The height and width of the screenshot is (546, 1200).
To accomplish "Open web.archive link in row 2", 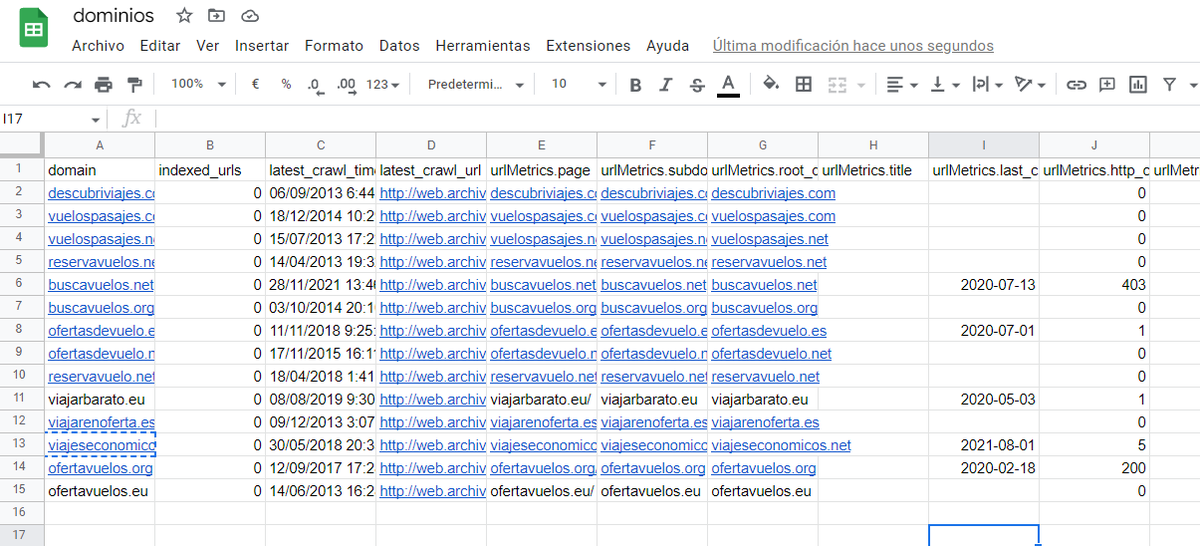I will [x=433, y=193].
